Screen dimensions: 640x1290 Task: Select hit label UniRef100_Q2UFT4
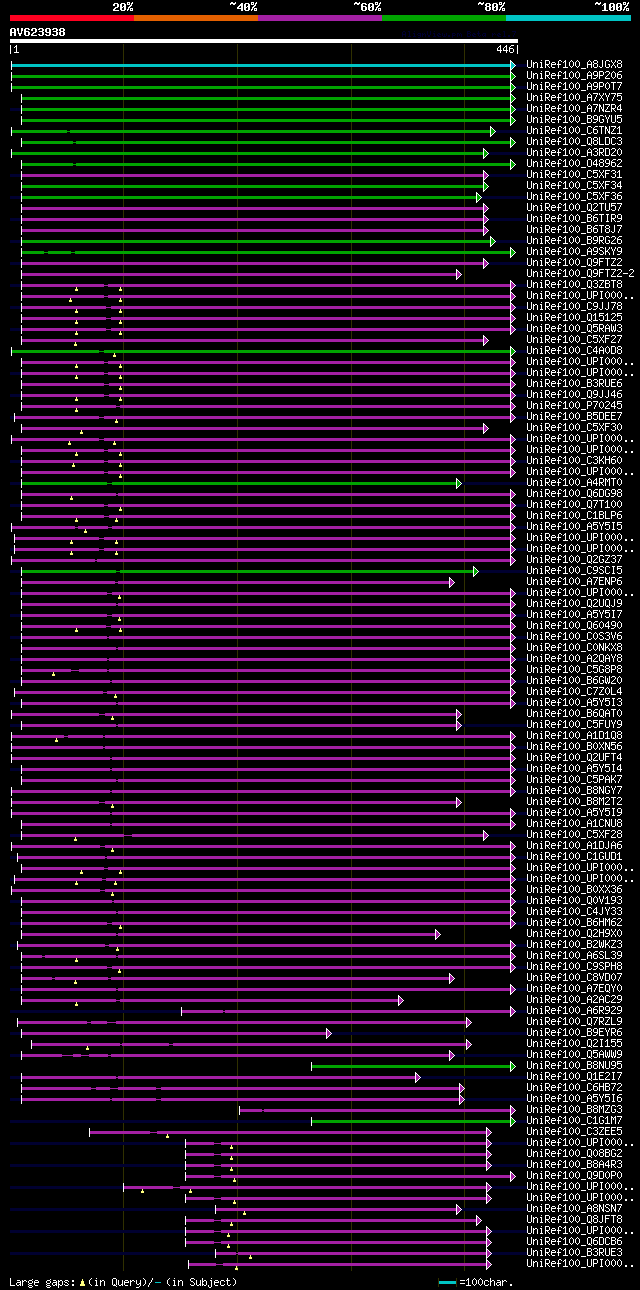(574, 757)
